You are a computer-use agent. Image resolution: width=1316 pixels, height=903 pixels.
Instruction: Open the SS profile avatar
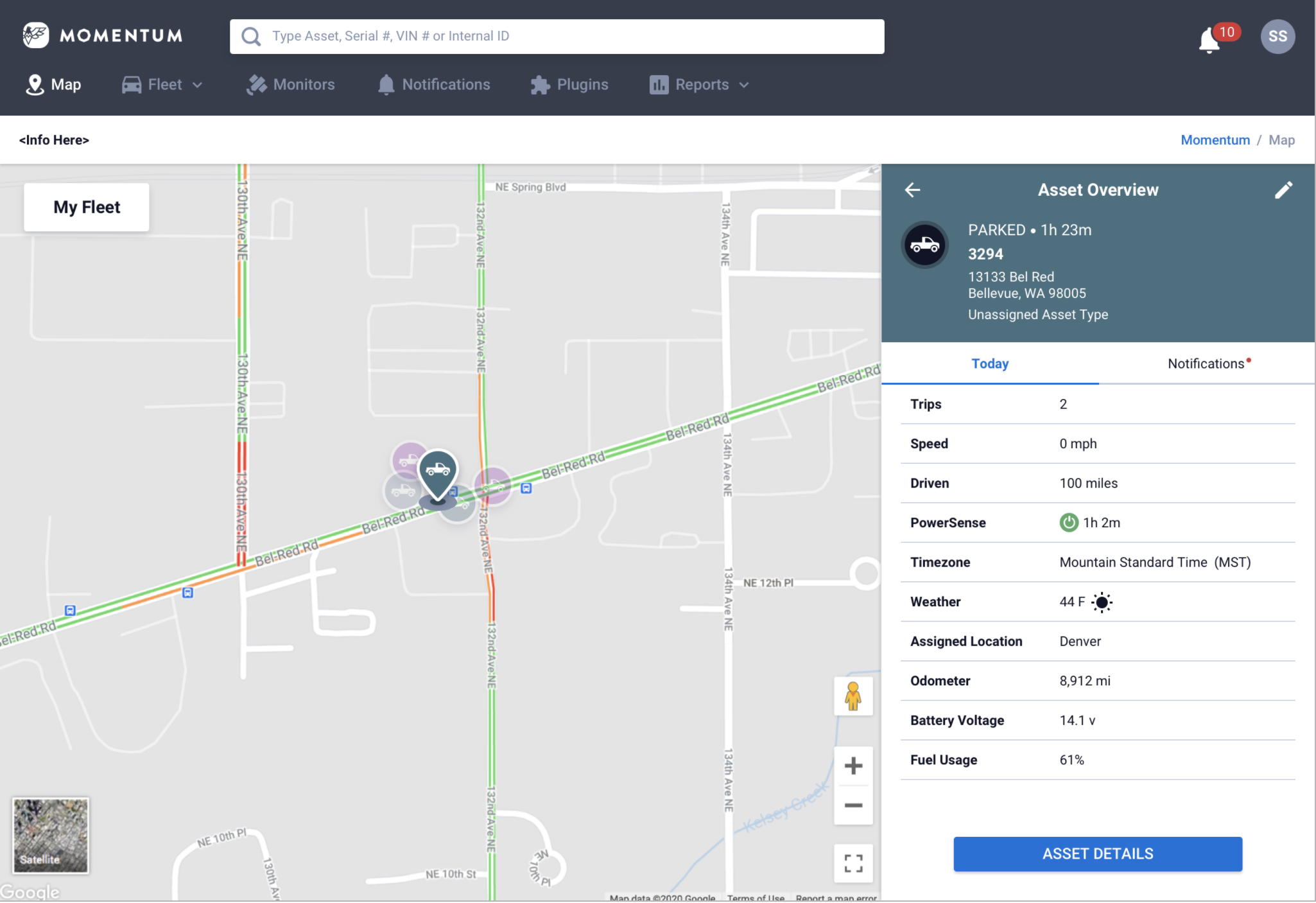click(1277, 37)
